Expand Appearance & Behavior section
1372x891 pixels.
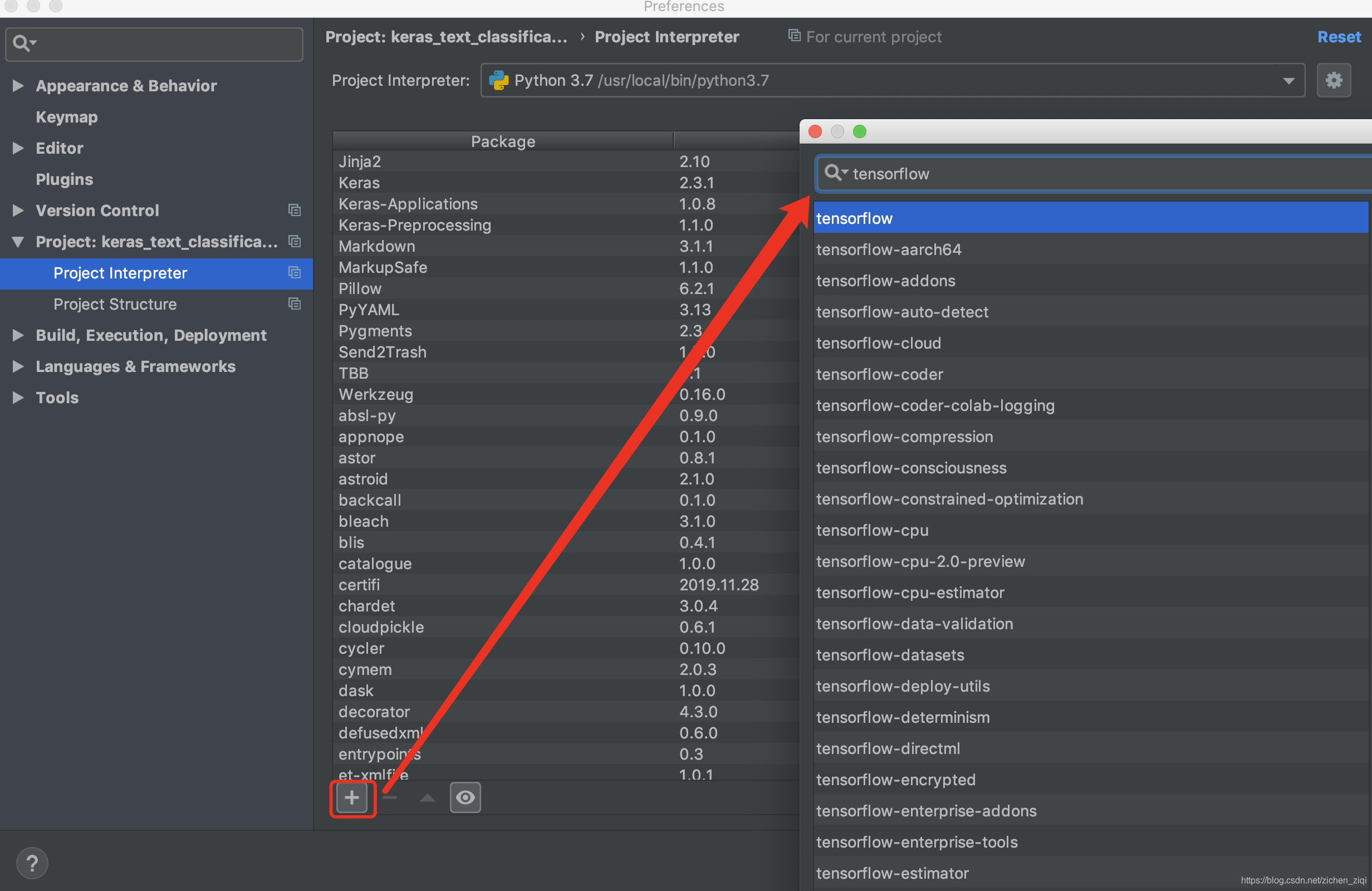(18, 85)
